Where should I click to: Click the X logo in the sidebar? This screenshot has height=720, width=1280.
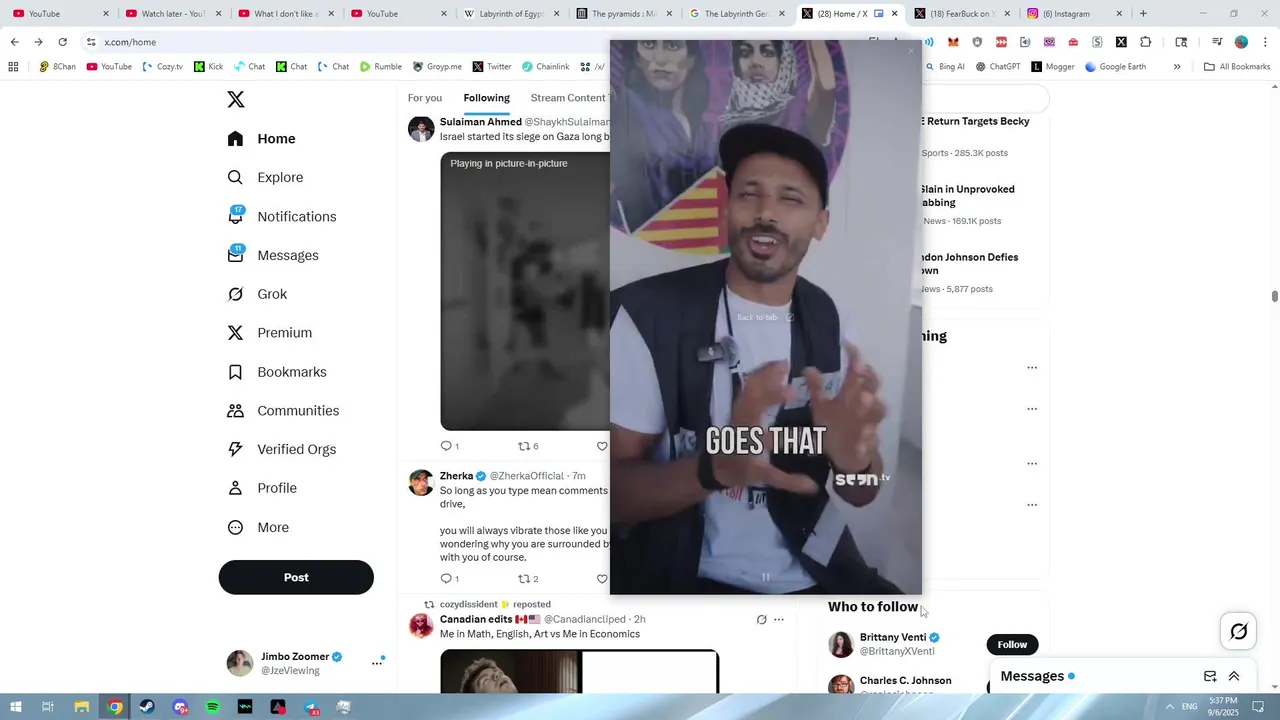coord(236,99)
